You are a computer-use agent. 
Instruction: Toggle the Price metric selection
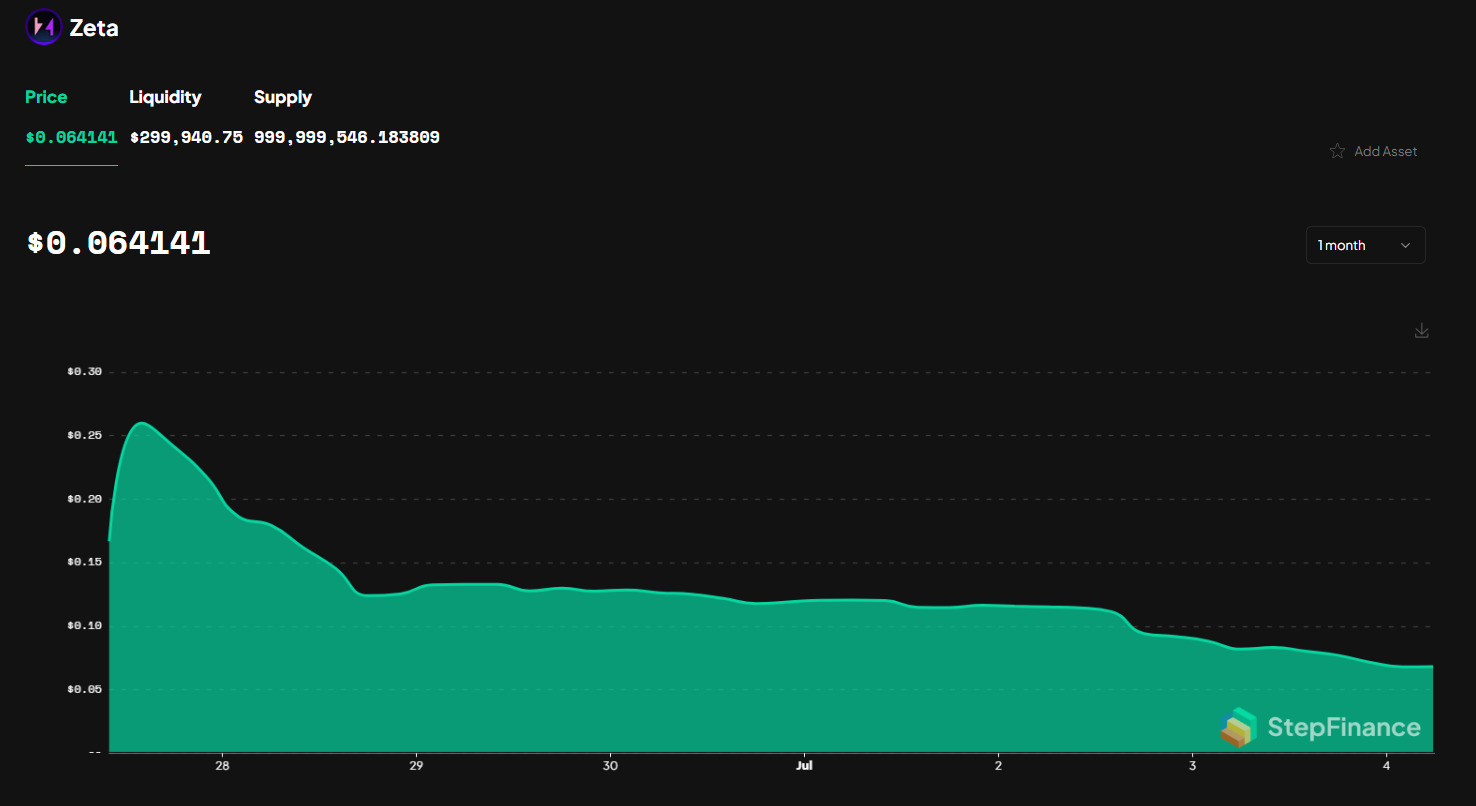[46, 97]
